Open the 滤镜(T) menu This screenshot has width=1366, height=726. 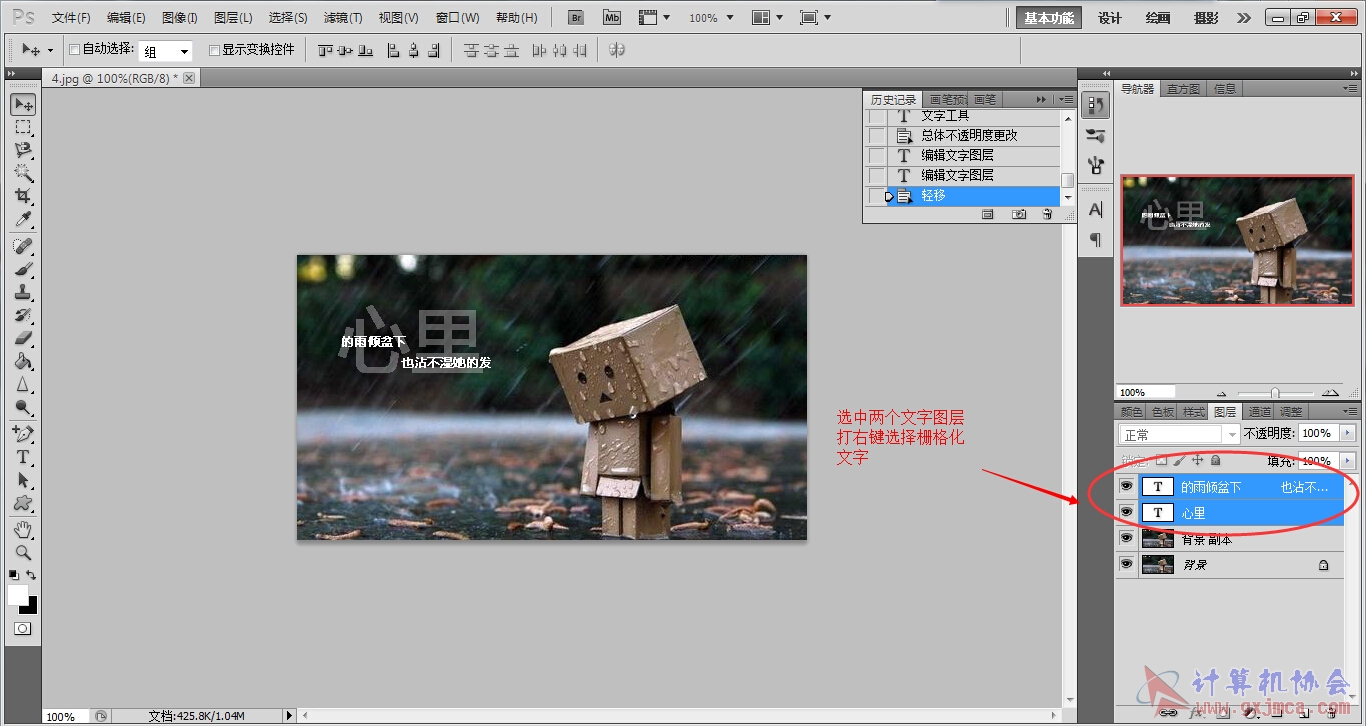(x=343, y=18)
